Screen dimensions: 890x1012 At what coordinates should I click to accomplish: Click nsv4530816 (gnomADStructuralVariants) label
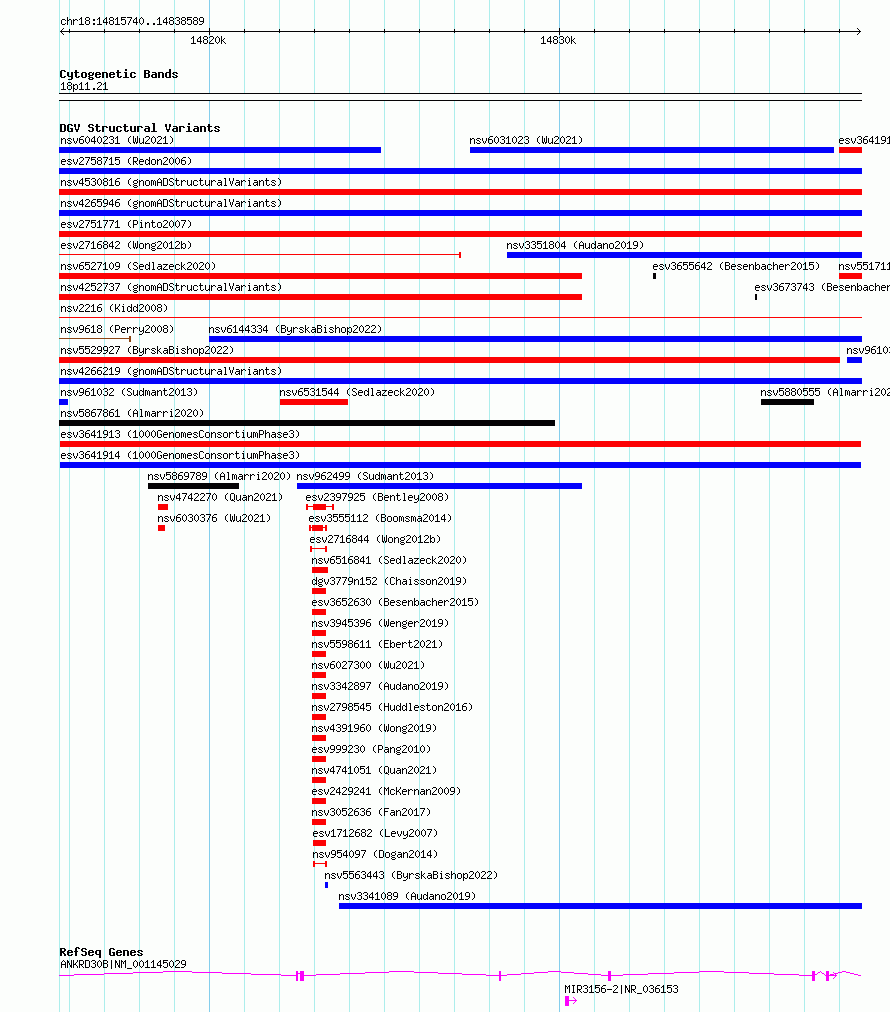pos(171,182)
